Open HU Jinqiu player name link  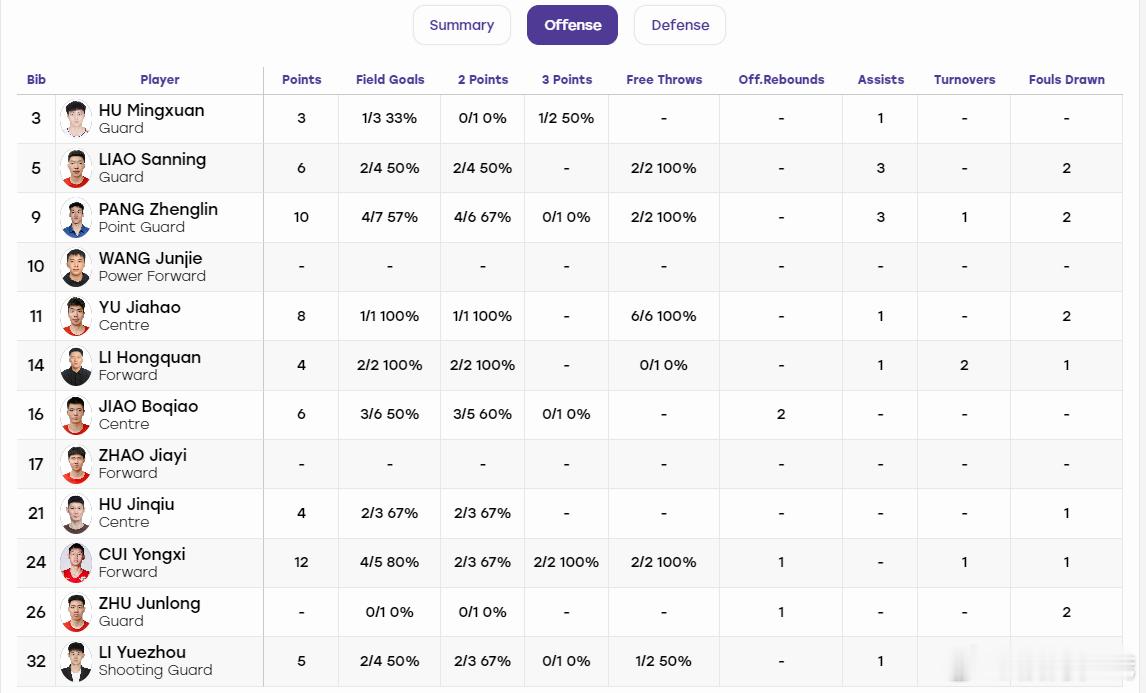click(137, 504)
